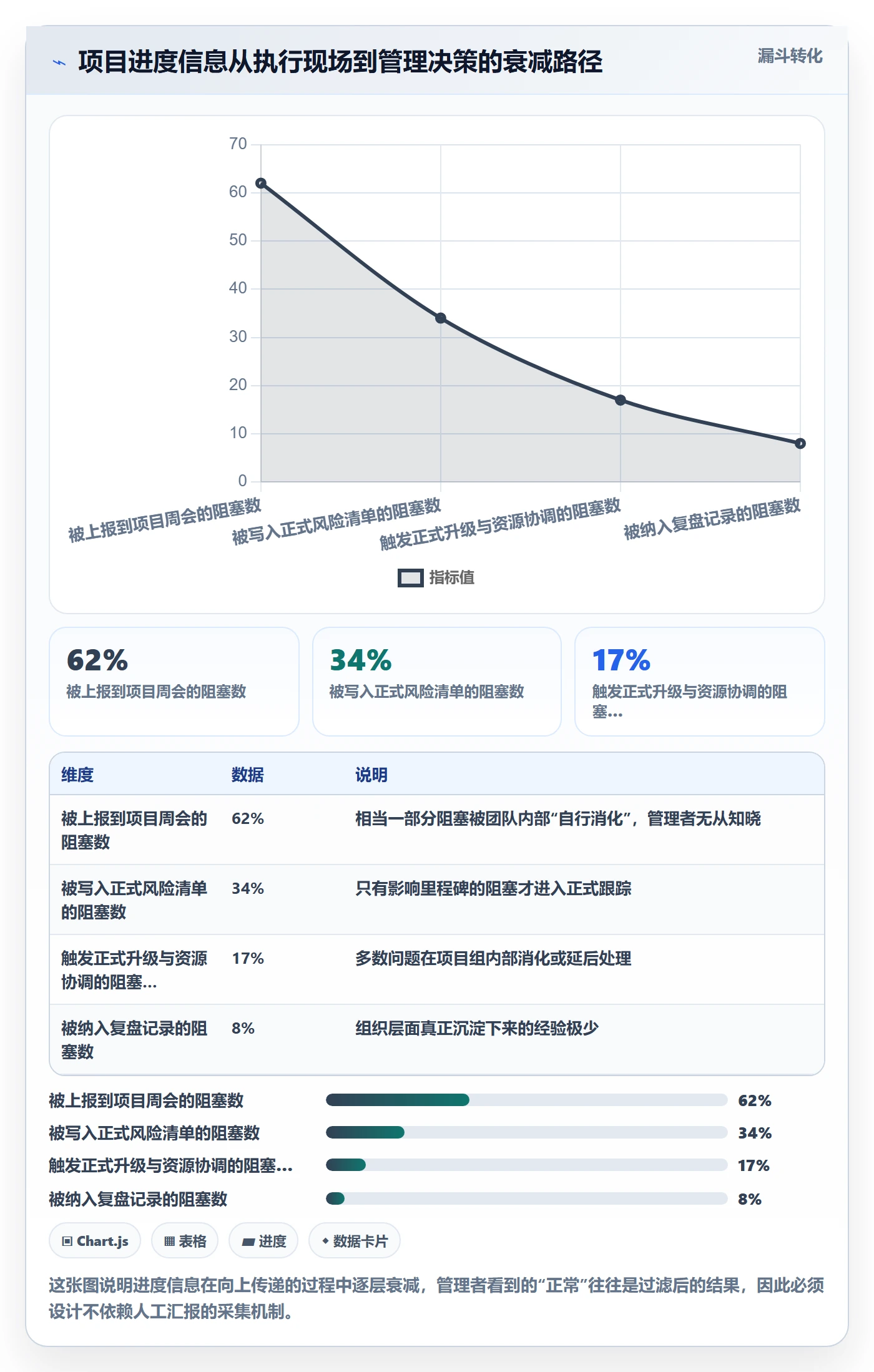Select the data point at value 17
The image size is (874, 1372).
point(621,400)
